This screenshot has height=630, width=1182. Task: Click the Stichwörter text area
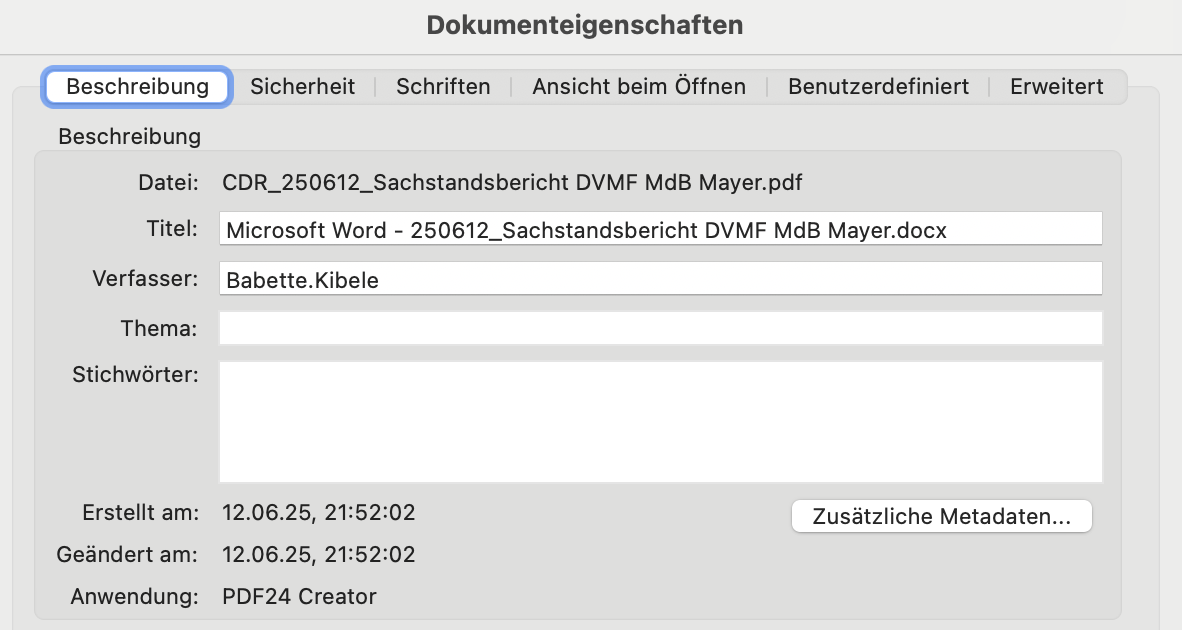click(x=660, y=421)
